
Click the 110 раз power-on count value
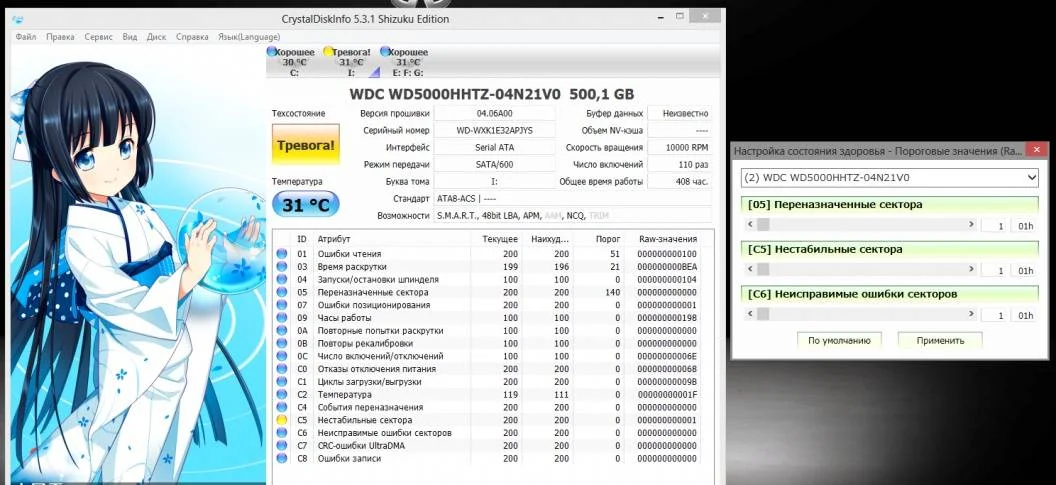coord(680,164)
